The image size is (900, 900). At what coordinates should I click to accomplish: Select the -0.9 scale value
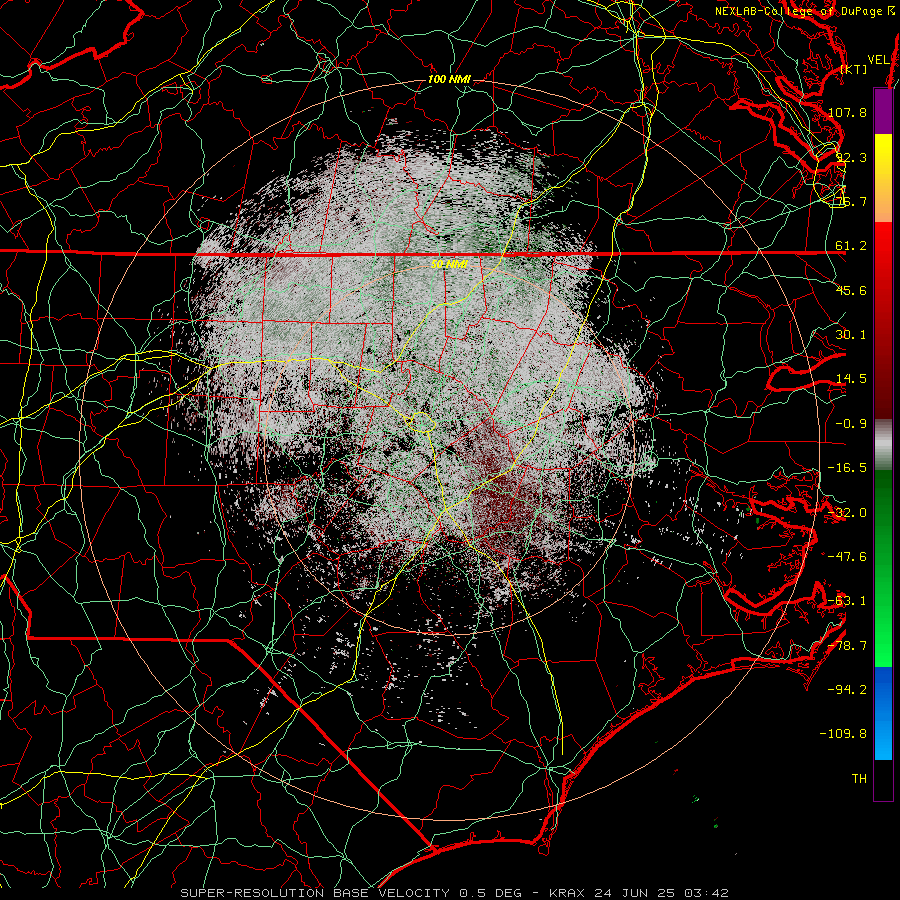851,424
